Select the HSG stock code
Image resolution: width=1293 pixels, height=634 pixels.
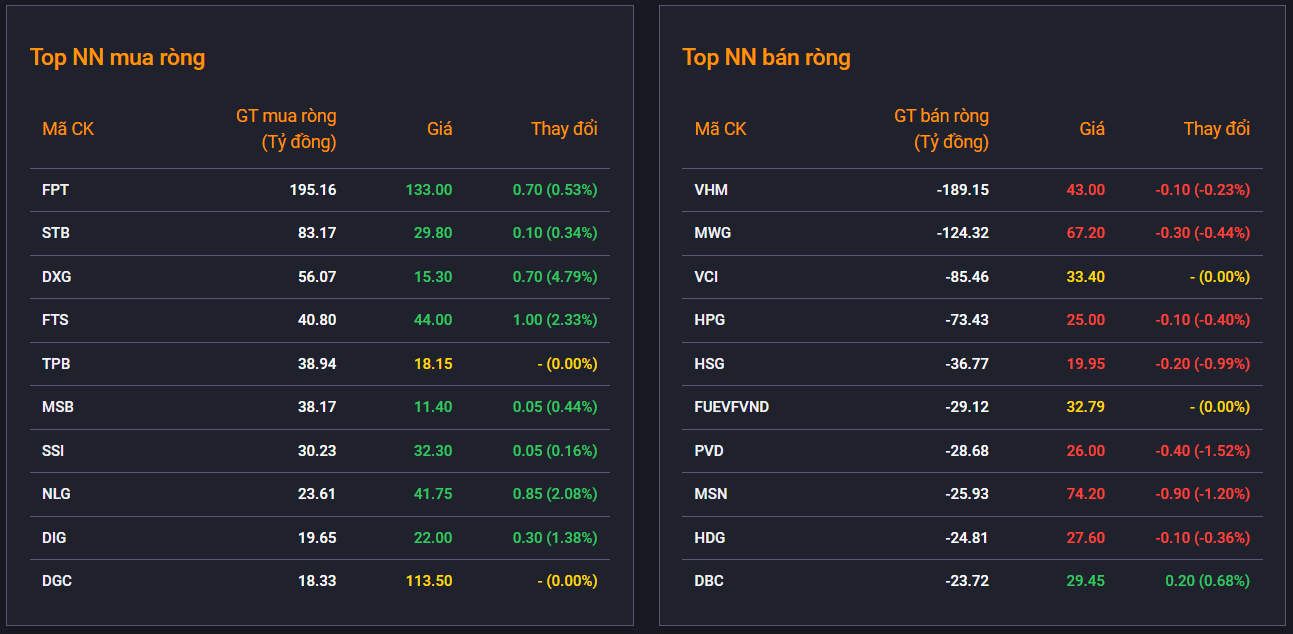point(710,364)
